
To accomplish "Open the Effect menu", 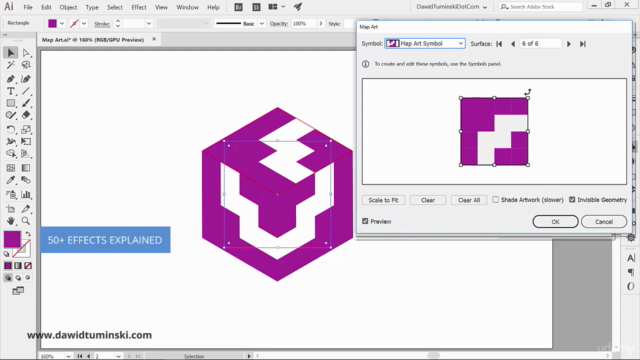I will pos(139,7).
